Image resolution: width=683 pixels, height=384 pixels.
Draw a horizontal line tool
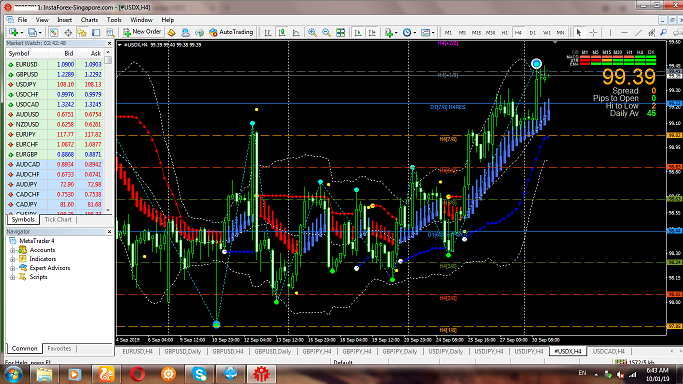pyautogui.click(x=624, y=33)
